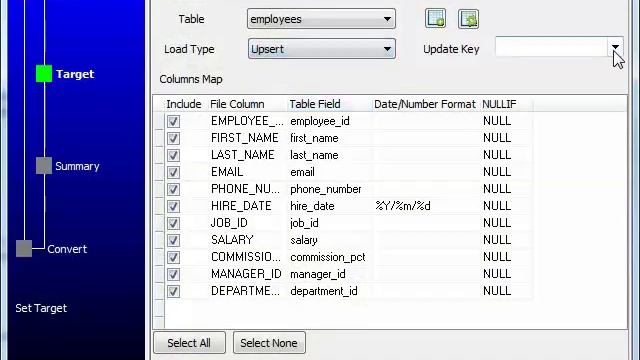This screenshot has height=360, width=640.
Task: Select the last_name table field cell
Action: click(330, 155)
